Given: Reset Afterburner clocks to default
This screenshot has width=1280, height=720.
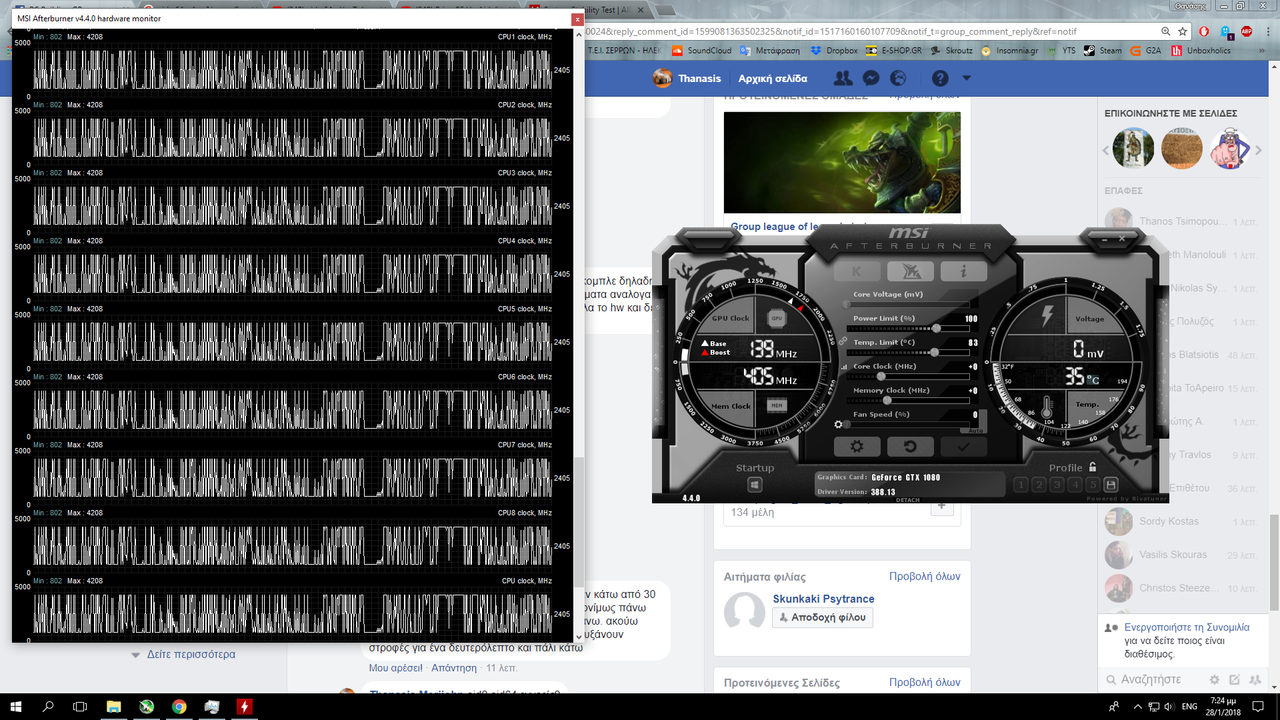Looking at the screenshot, I should 911,447.
